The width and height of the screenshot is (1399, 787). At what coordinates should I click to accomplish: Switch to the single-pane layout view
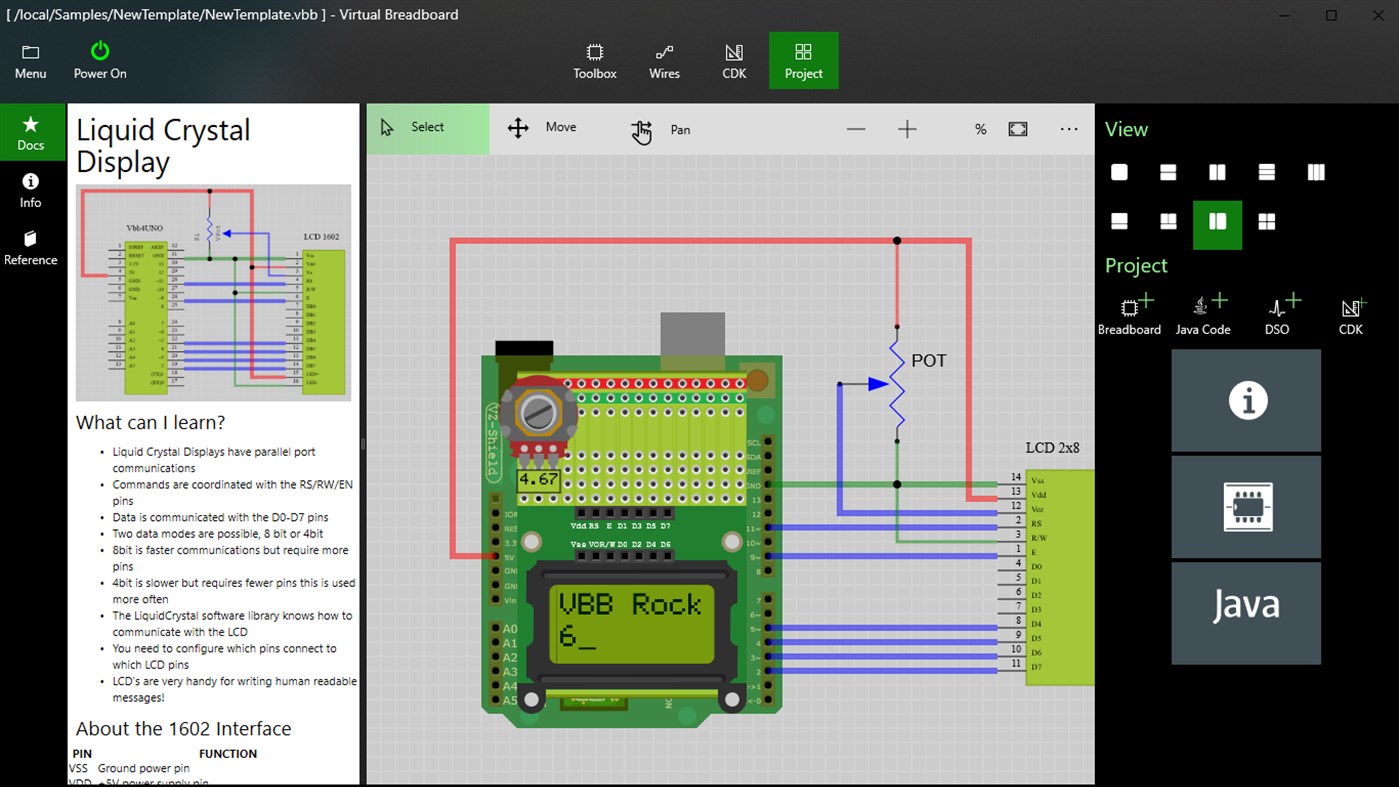1118,171
